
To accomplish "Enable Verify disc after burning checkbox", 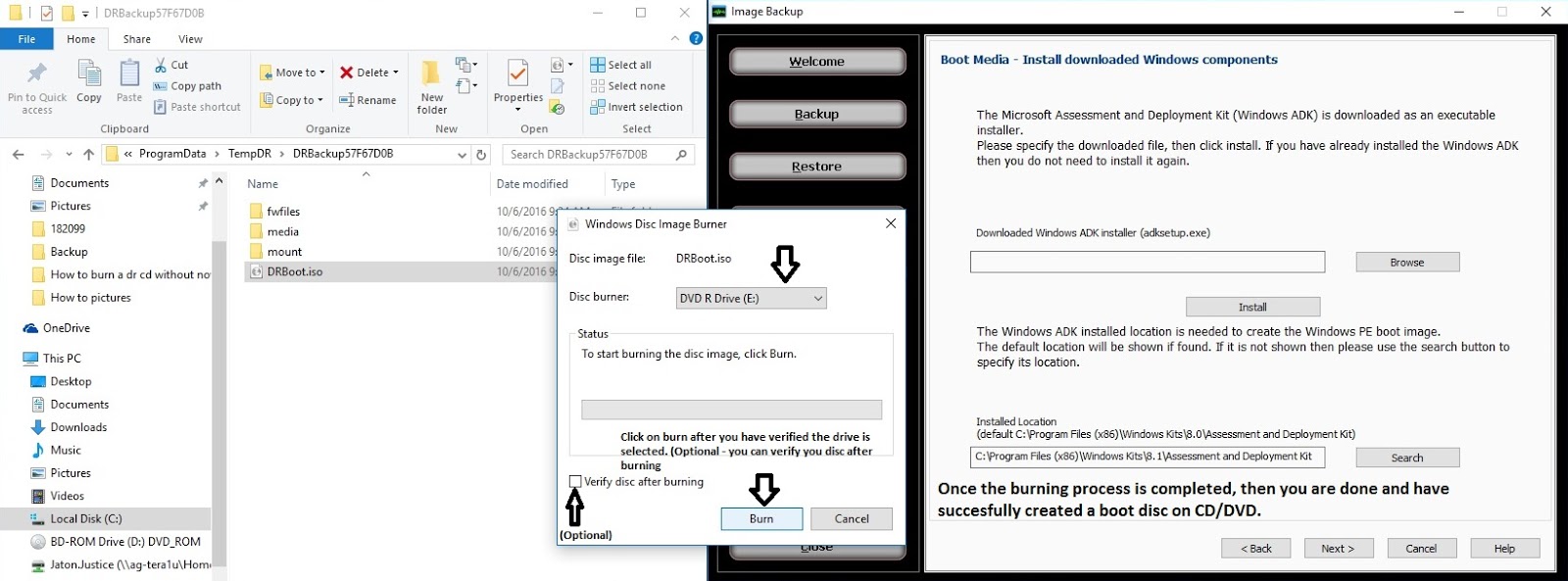I will pos(575,482).
